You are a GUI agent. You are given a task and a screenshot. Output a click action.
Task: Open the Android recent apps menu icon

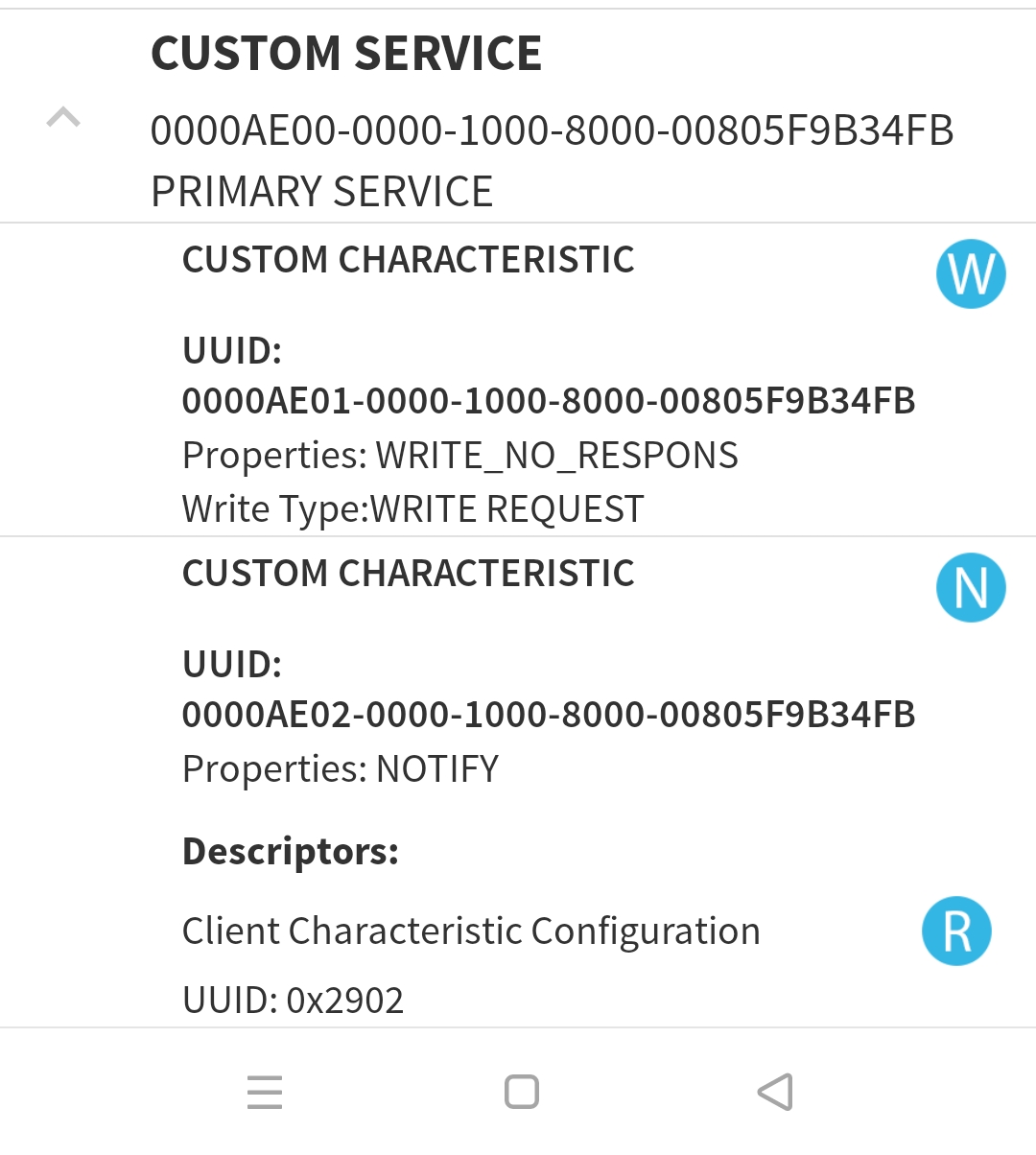[265, 1093]
